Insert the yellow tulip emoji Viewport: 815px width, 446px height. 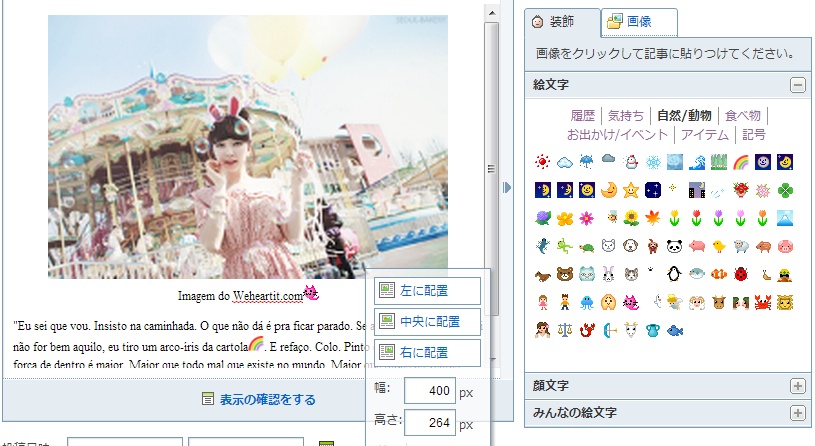[x=675, y=218]
